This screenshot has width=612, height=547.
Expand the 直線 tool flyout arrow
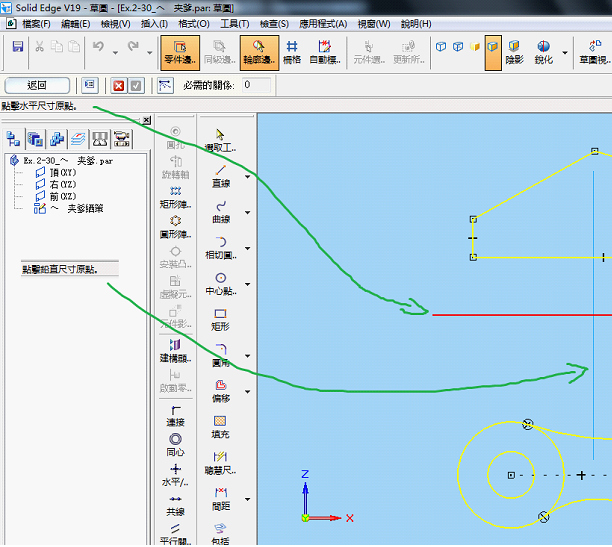247,177
